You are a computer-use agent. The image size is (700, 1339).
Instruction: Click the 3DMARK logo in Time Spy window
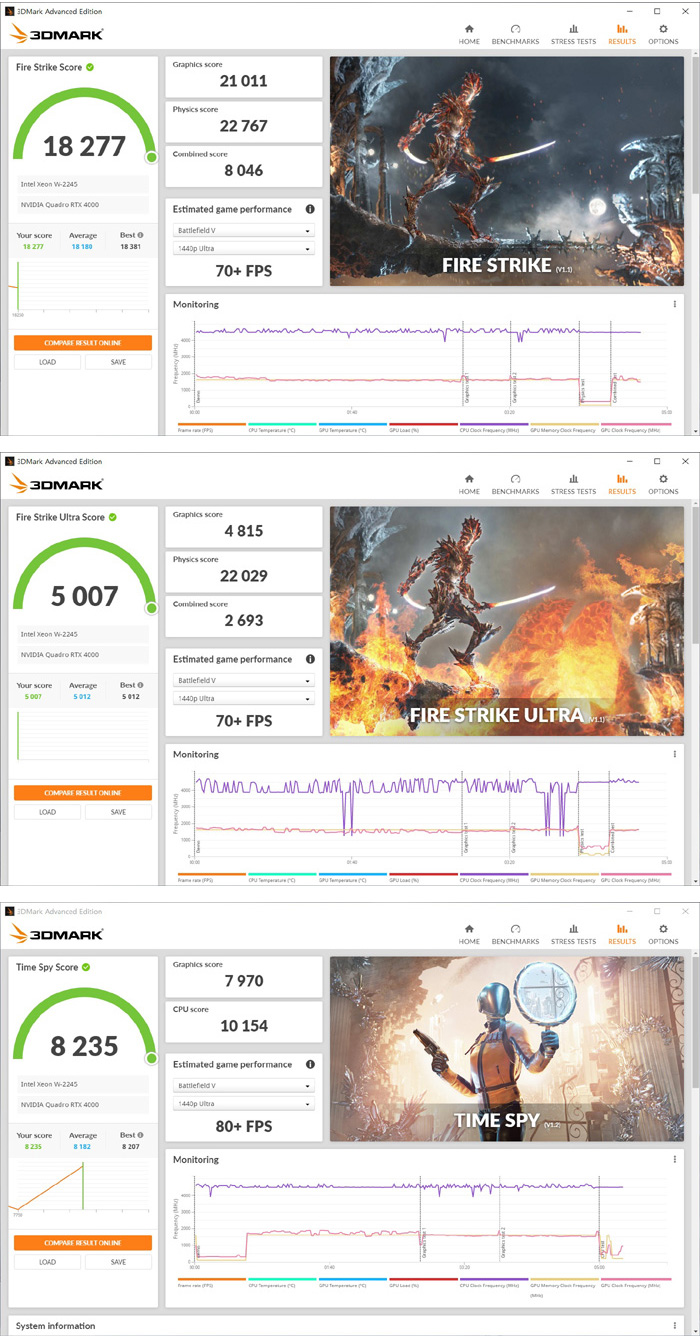pyautogui.click(x=56, y=935)
